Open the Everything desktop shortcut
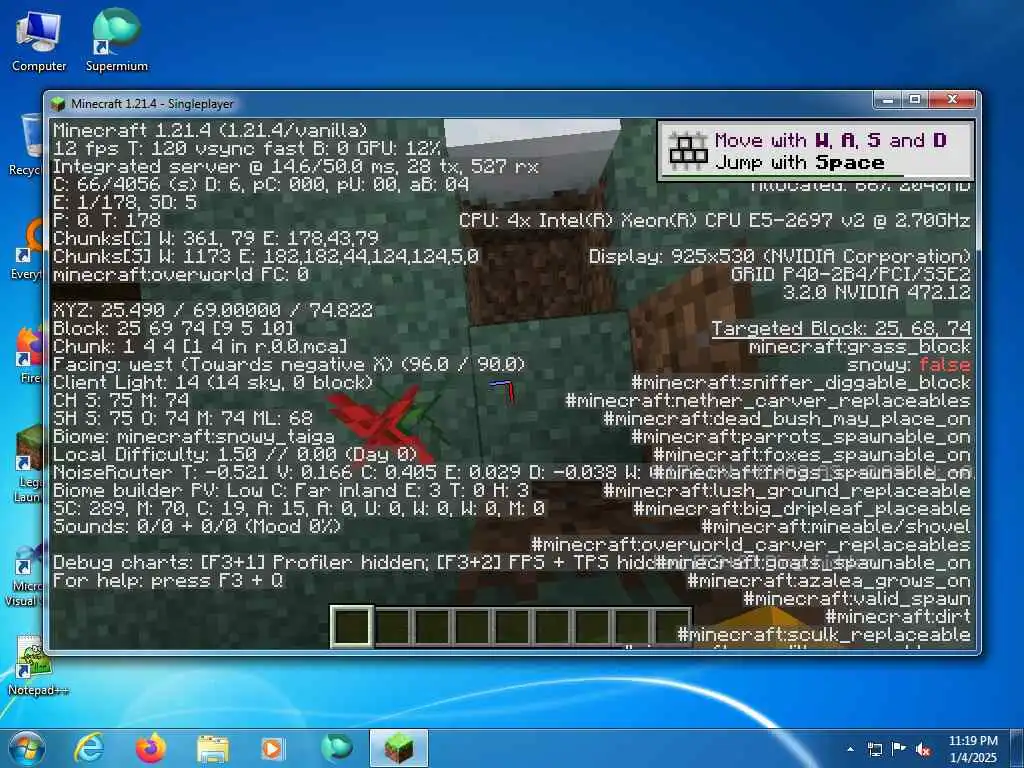 tap(29, 250)
